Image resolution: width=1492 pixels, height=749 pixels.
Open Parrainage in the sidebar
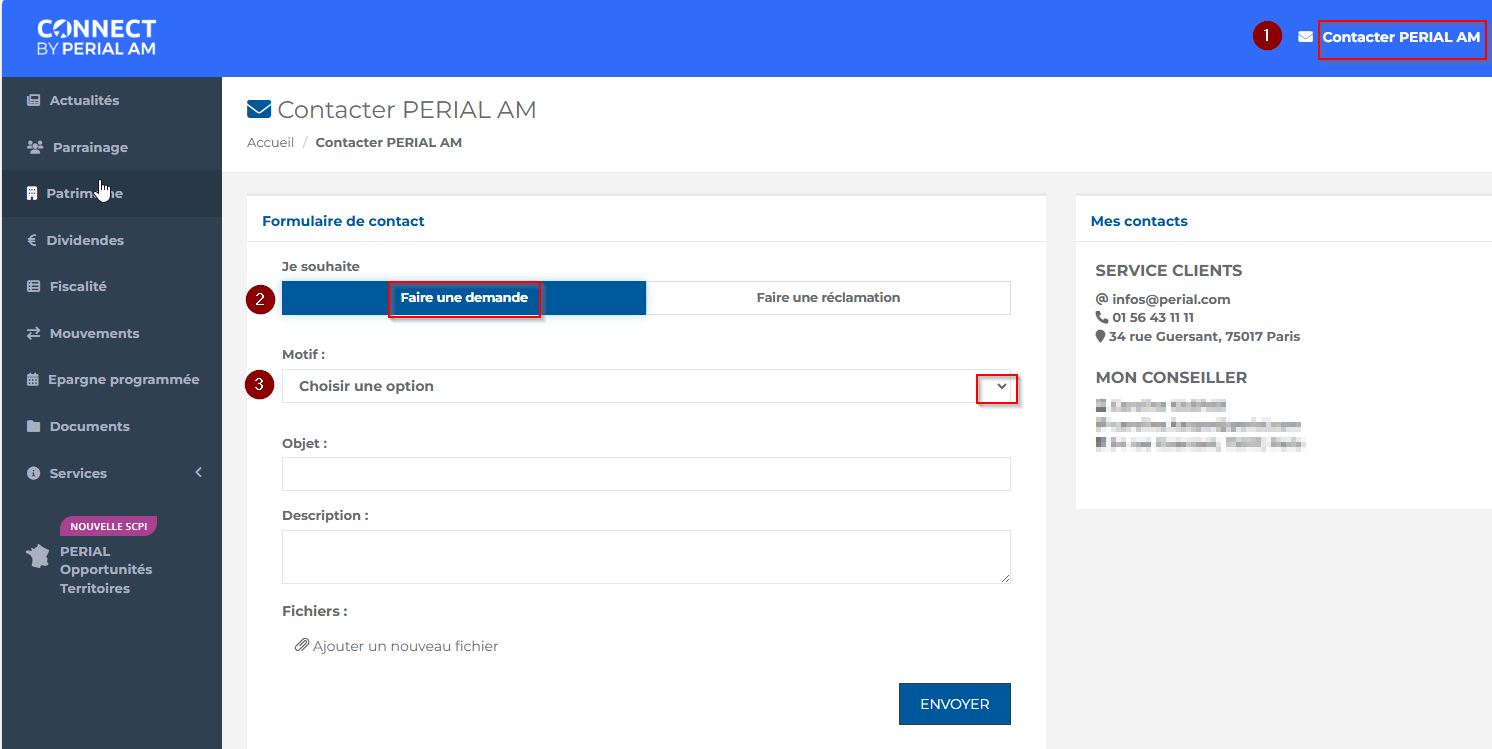click(x=90, y=147)
